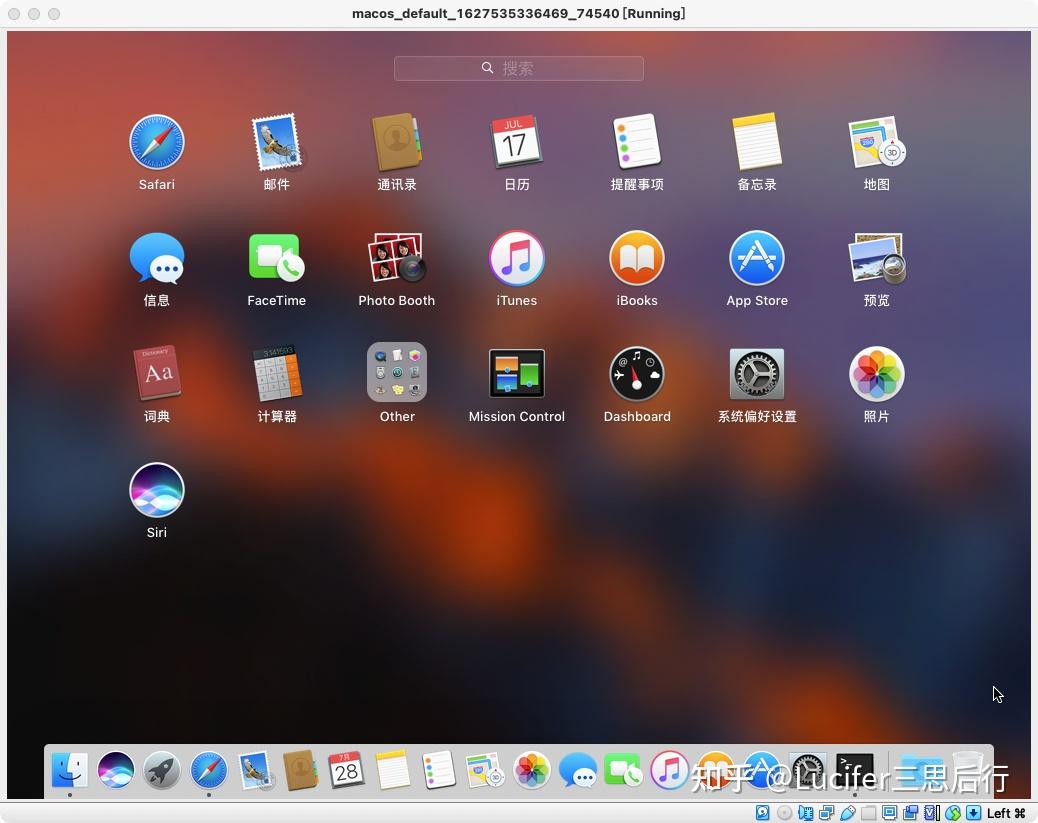Open 系统偏好设置 (System Preferences)
Image resolution: width=1038 pixels, height=823 pixels.
[x=757, y=373]
